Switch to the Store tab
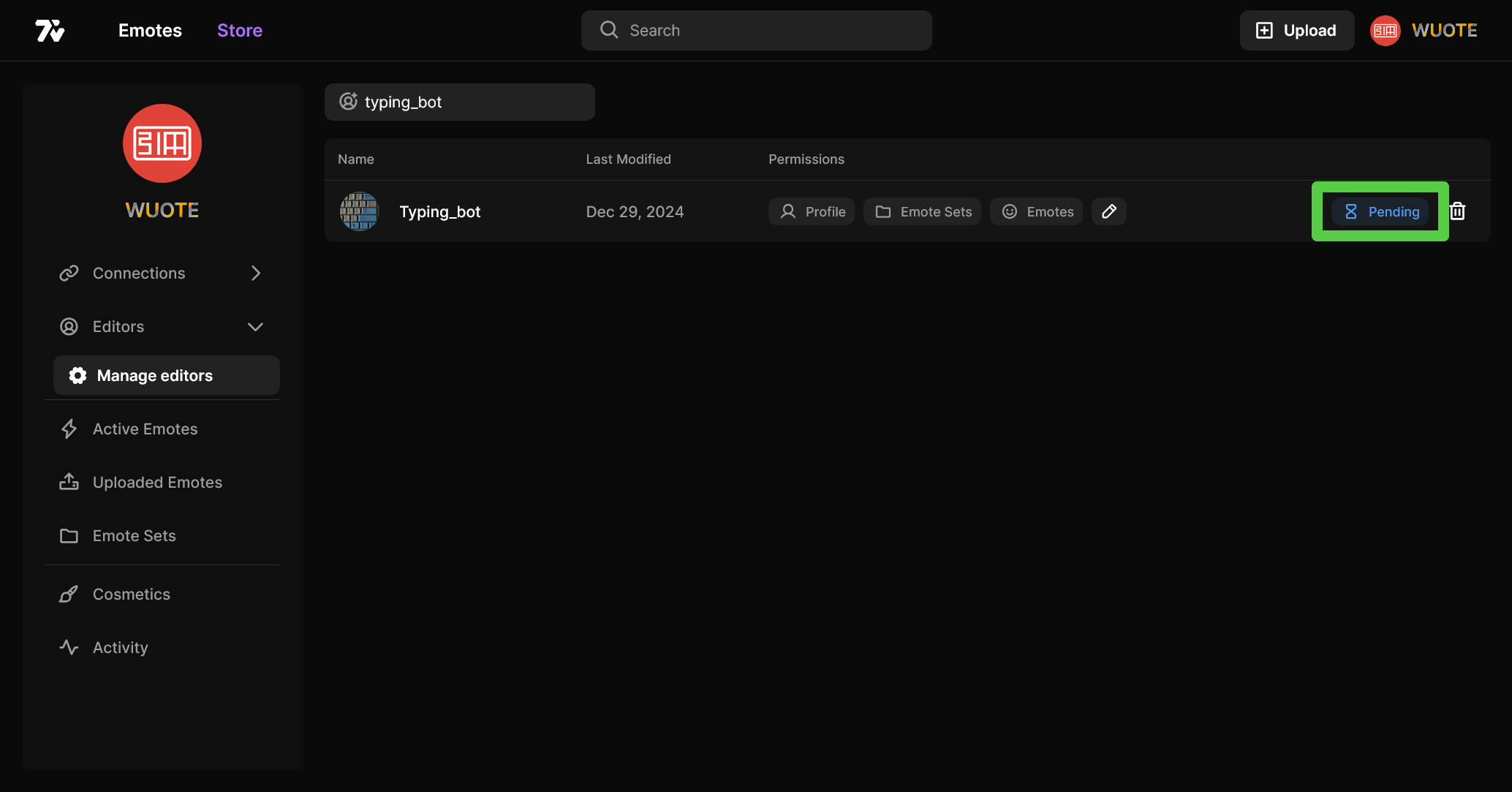The width and height of the screenshot is (1512, 792). coord(240,31)
